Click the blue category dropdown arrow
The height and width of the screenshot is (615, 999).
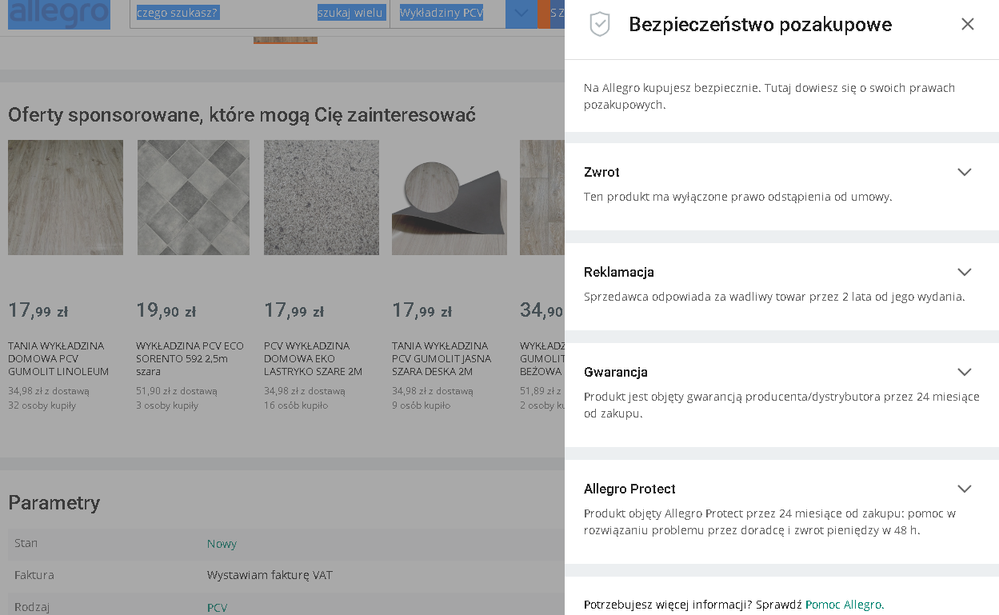(x=520, y=13)
